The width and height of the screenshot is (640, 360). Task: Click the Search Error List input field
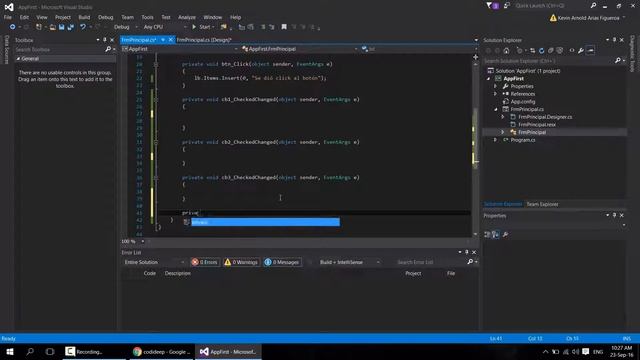[431, 262]
